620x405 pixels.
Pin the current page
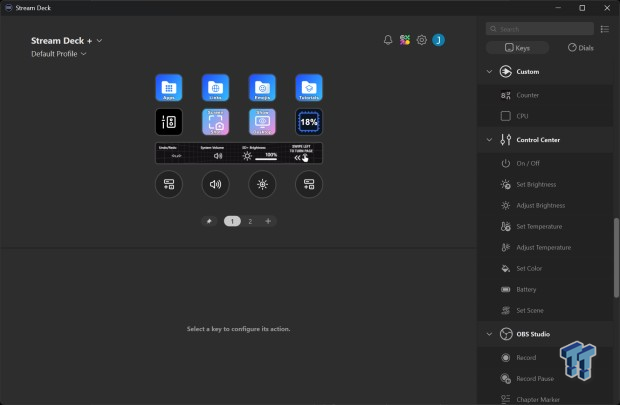tap(209, 221)
